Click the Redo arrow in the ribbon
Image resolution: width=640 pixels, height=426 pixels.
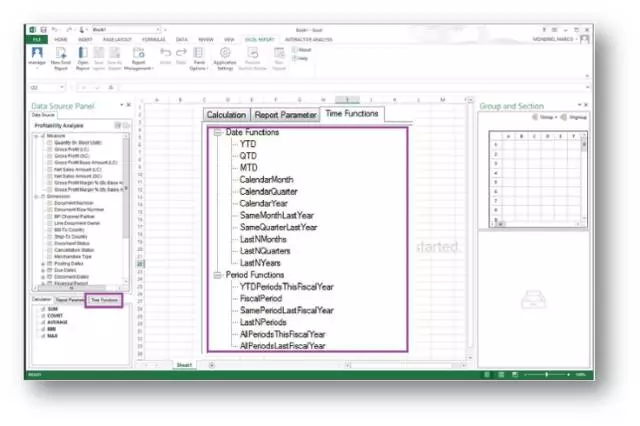182,52
